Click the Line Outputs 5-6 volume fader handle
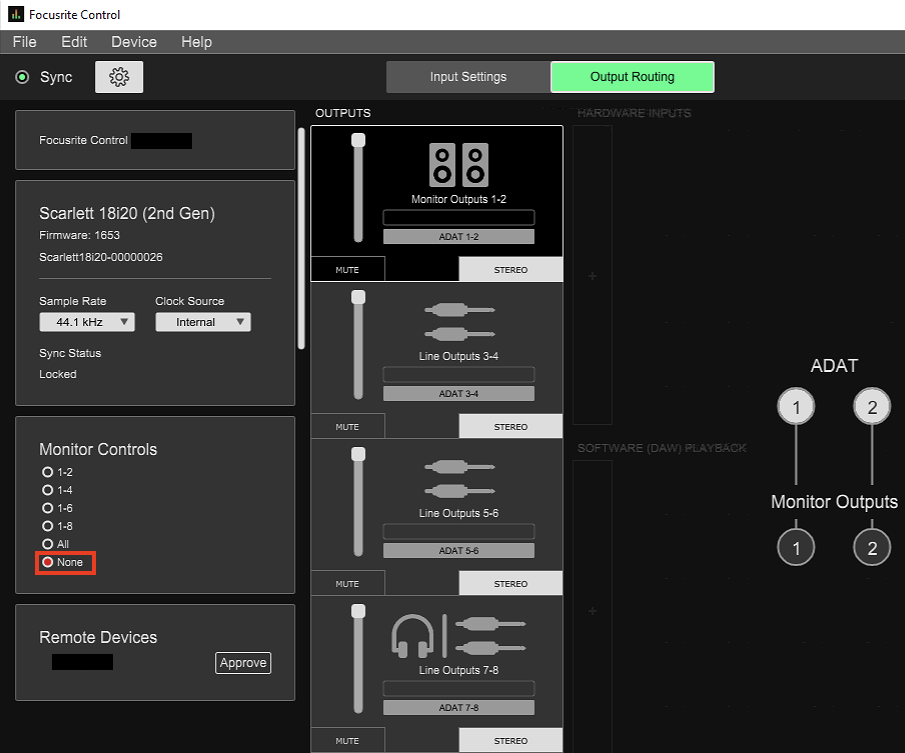 tap(358, 454)
